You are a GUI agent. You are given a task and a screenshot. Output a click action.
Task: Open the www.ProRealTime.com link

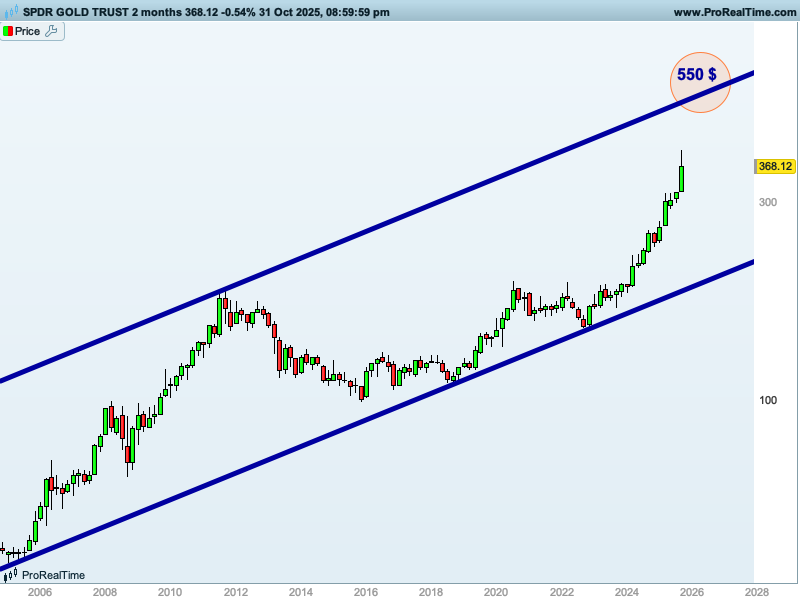click(x=733, y=12)
